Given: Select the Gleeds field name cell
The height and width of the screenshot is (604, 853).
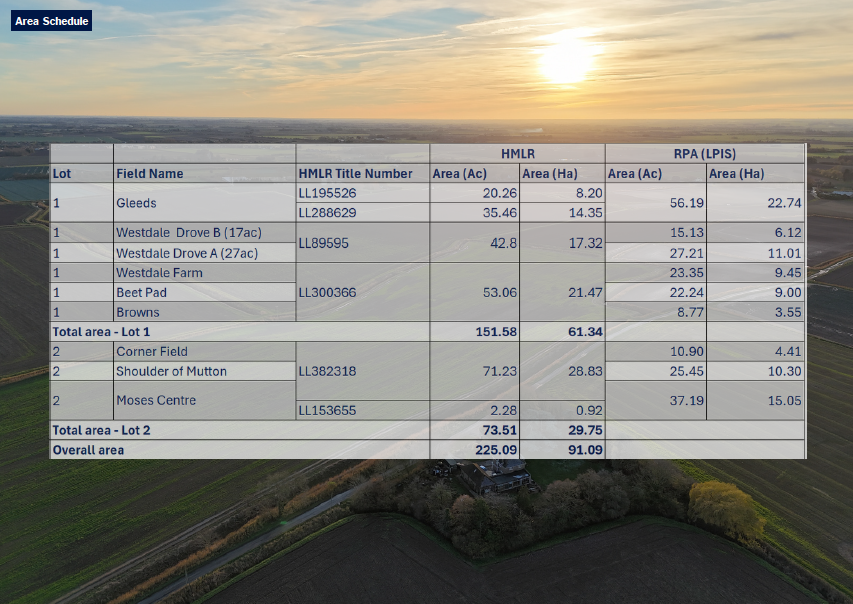Looking at the screenshot, I should coord(136,203).
